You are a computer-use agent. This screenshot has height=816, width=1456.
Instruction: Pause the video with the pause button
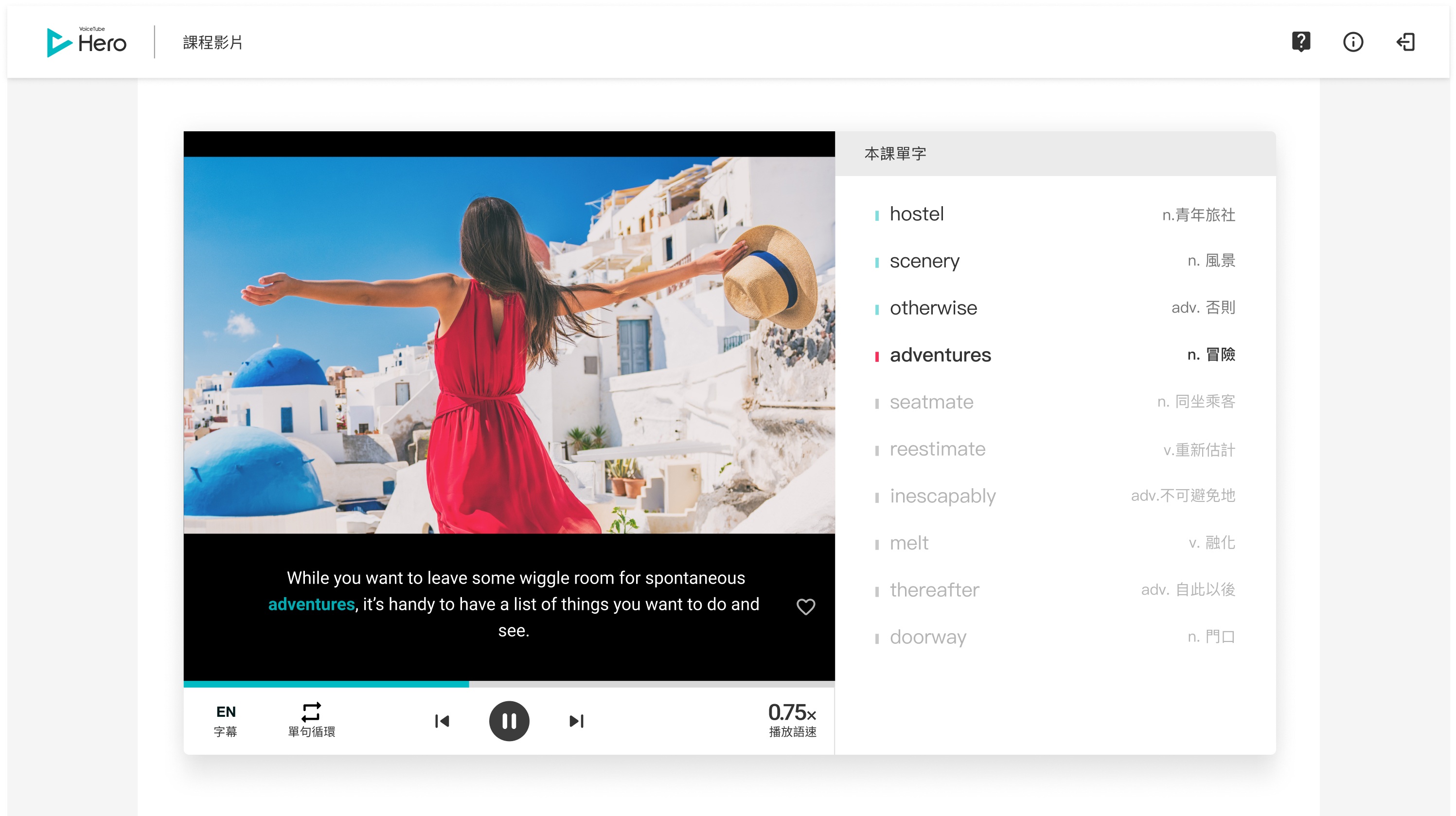coord(509,721)
